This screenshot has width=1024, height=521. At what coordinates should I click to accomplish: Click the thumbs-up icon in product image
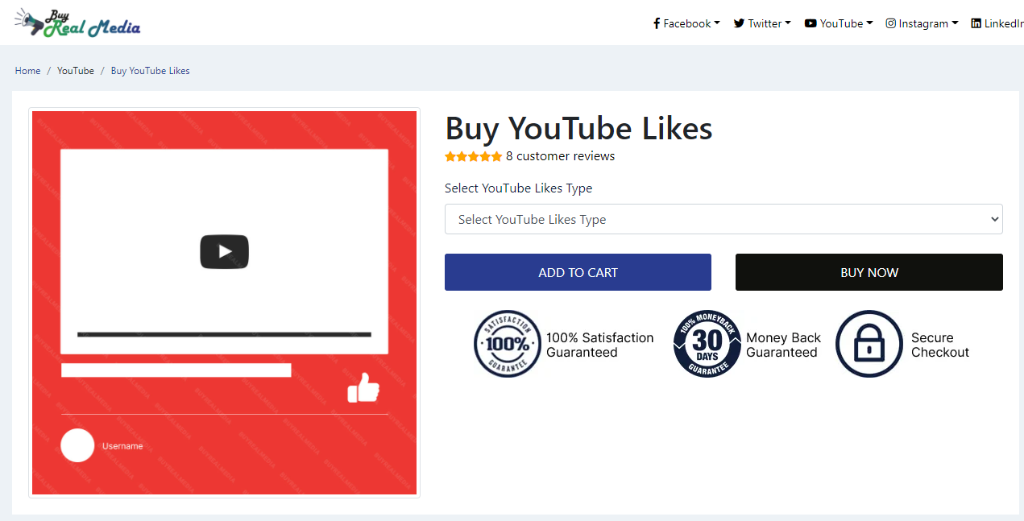coord(363,387)
